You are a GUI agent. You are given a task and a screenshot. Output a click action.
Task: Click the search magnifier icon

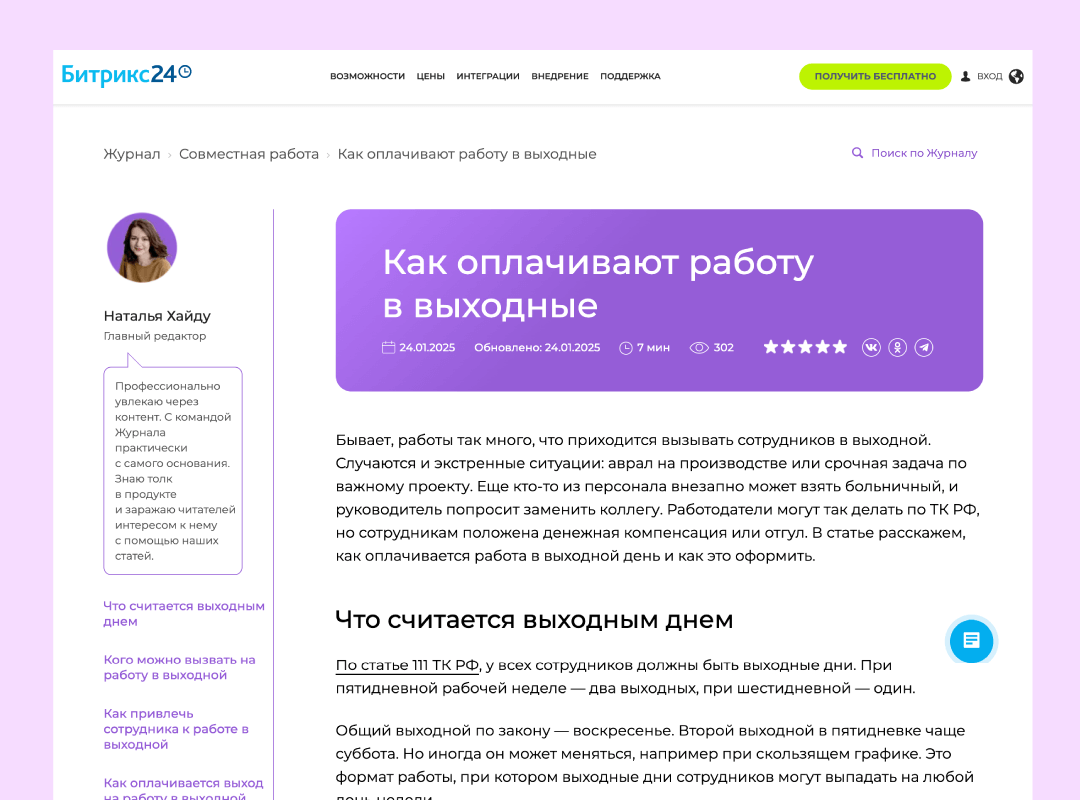coord(858,153)
